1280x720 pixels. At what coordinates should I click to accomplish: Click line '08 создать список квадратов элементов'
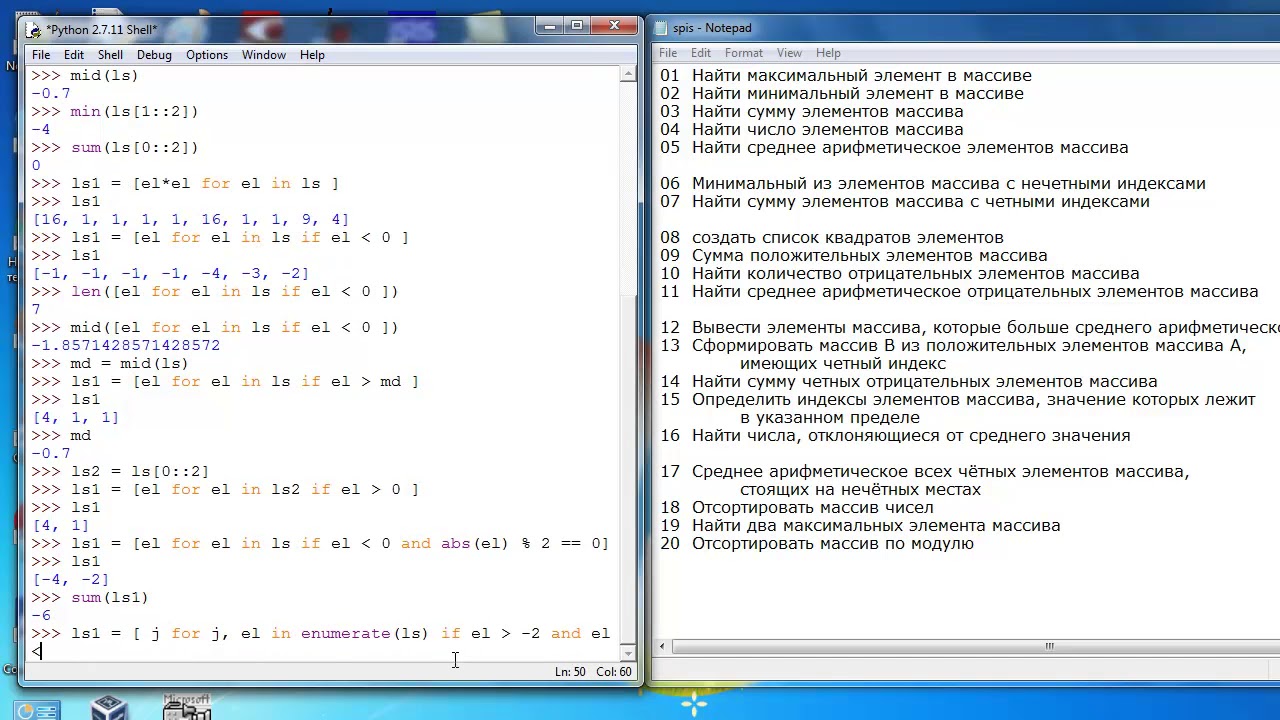click(x=831, y=237)
